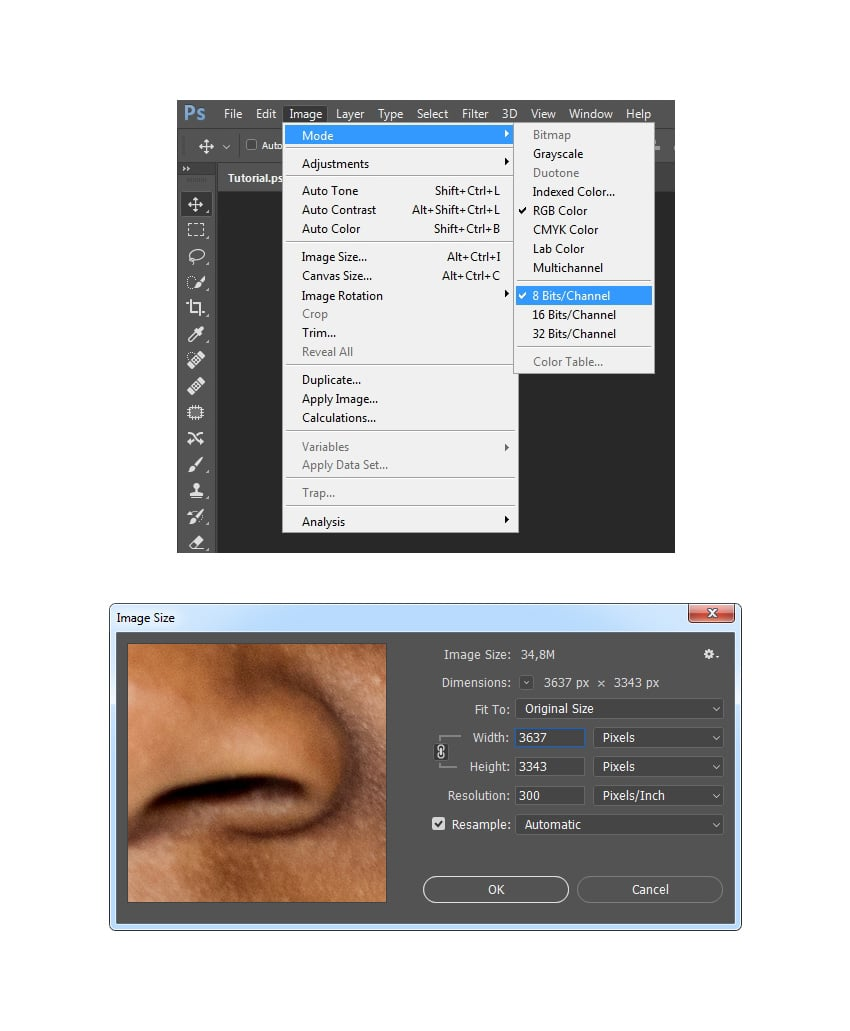Open the Edit menu
This screenshot has width=850, height=1031.
[x=266, y=114]
